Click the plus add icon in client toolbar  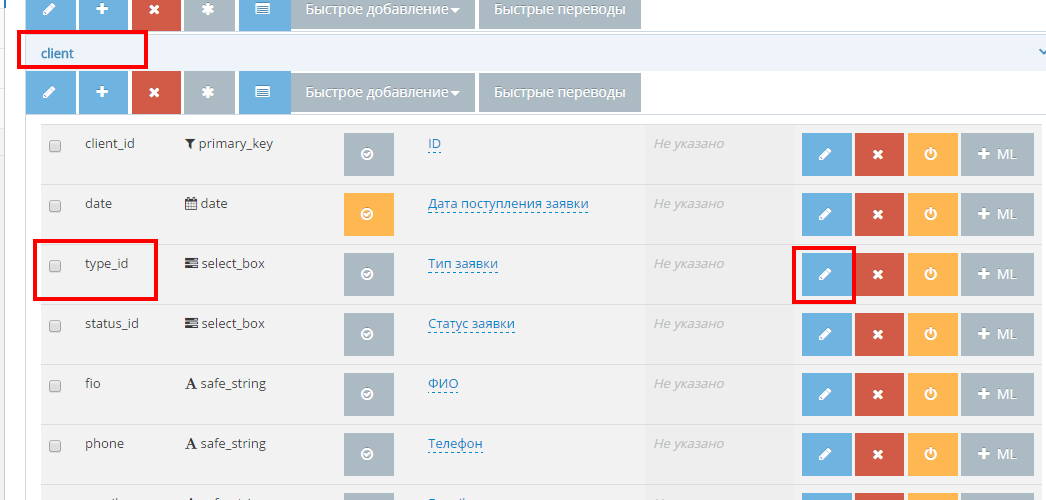103,92
